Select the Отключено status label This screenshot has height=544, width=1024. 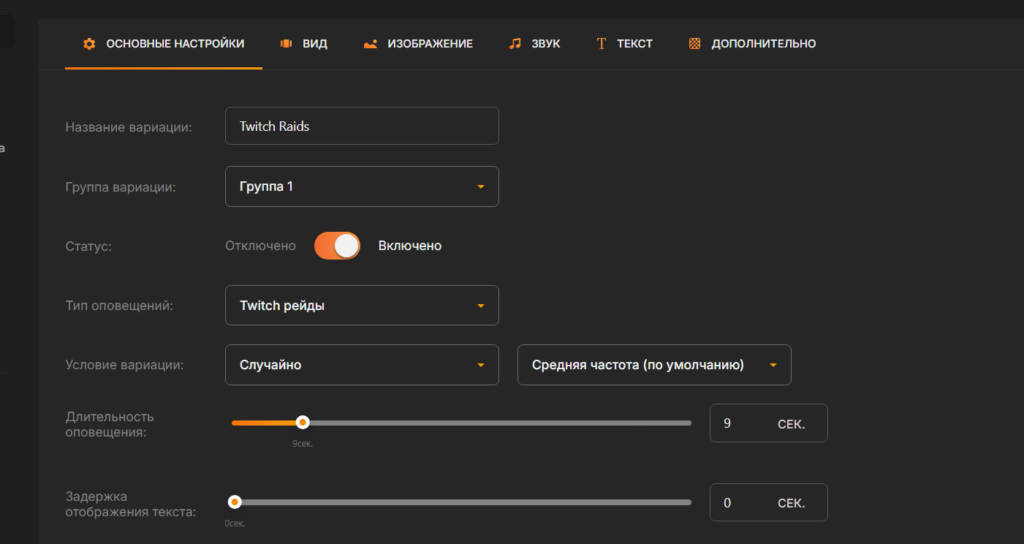261,246
